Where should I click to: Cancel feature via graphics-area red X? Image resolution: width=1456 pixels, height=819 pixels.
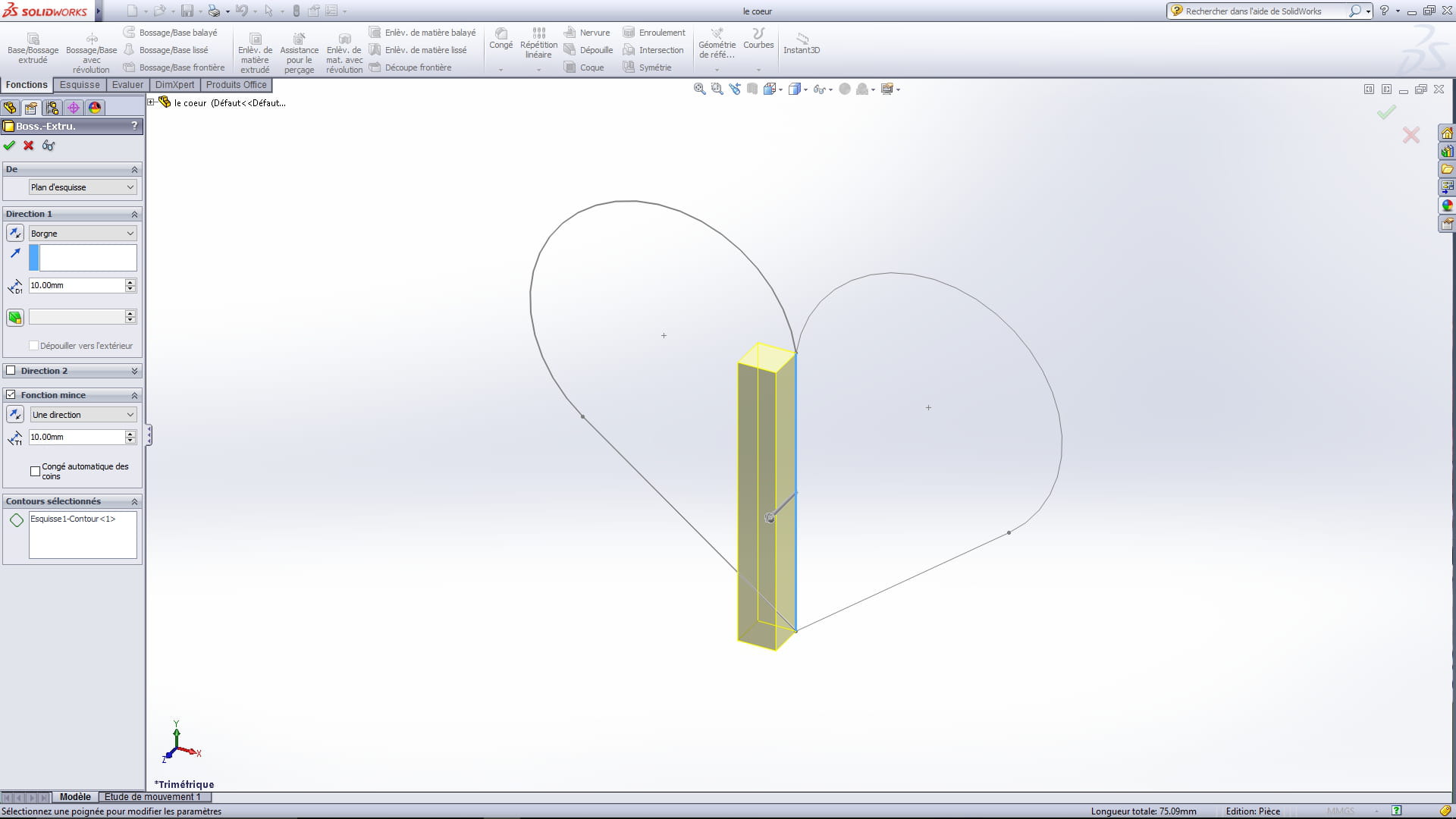1411,136
